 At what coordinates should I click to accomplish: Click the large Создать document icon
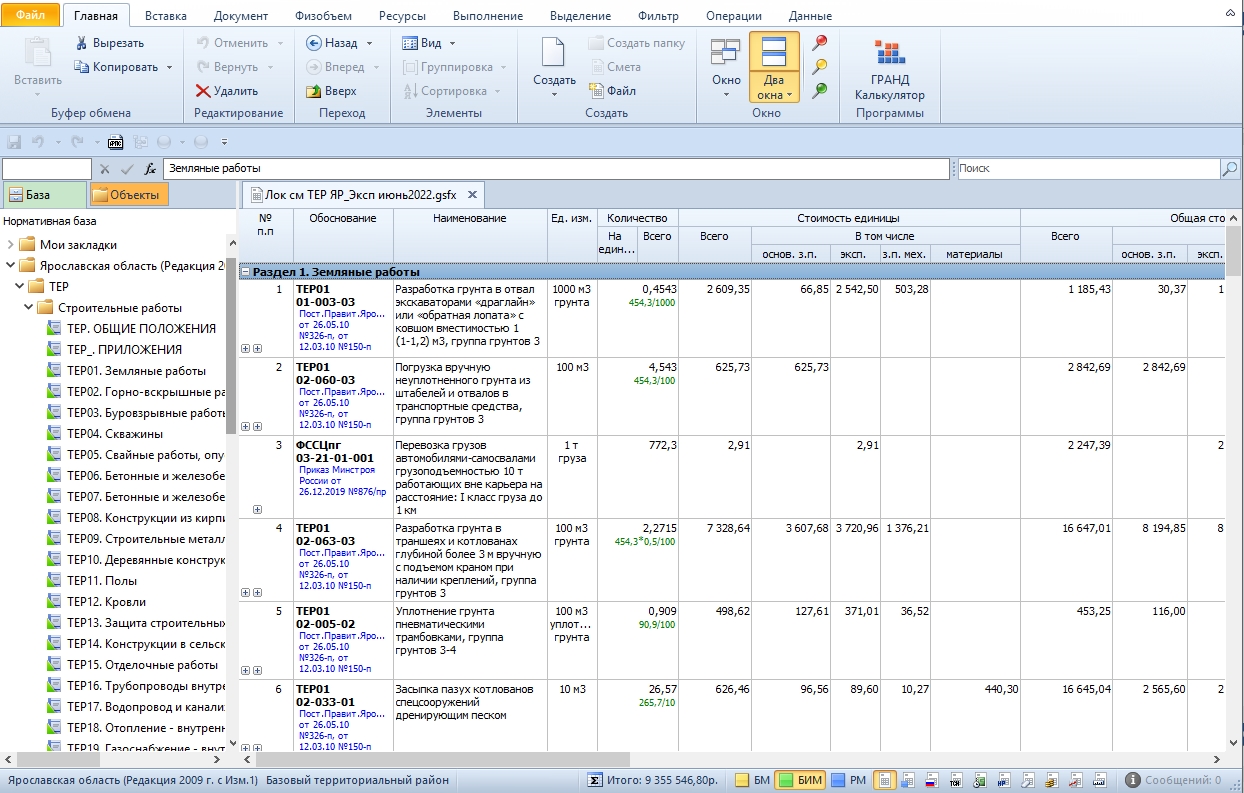coord(554,67)
